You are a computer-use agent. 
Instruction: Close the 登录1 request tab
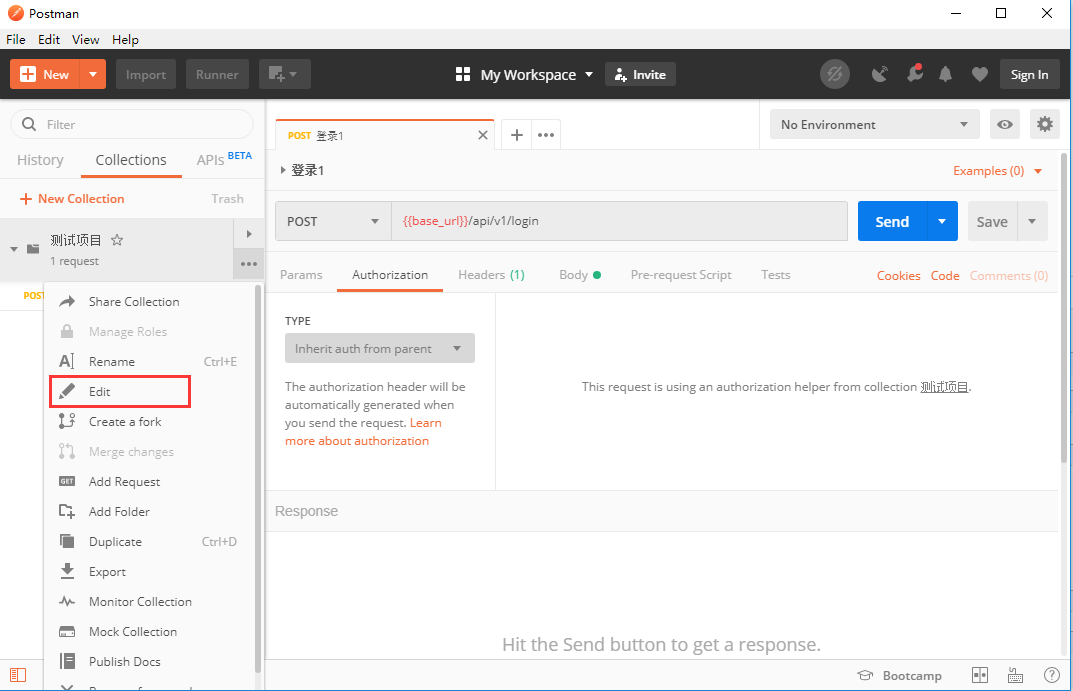(482, 135)
